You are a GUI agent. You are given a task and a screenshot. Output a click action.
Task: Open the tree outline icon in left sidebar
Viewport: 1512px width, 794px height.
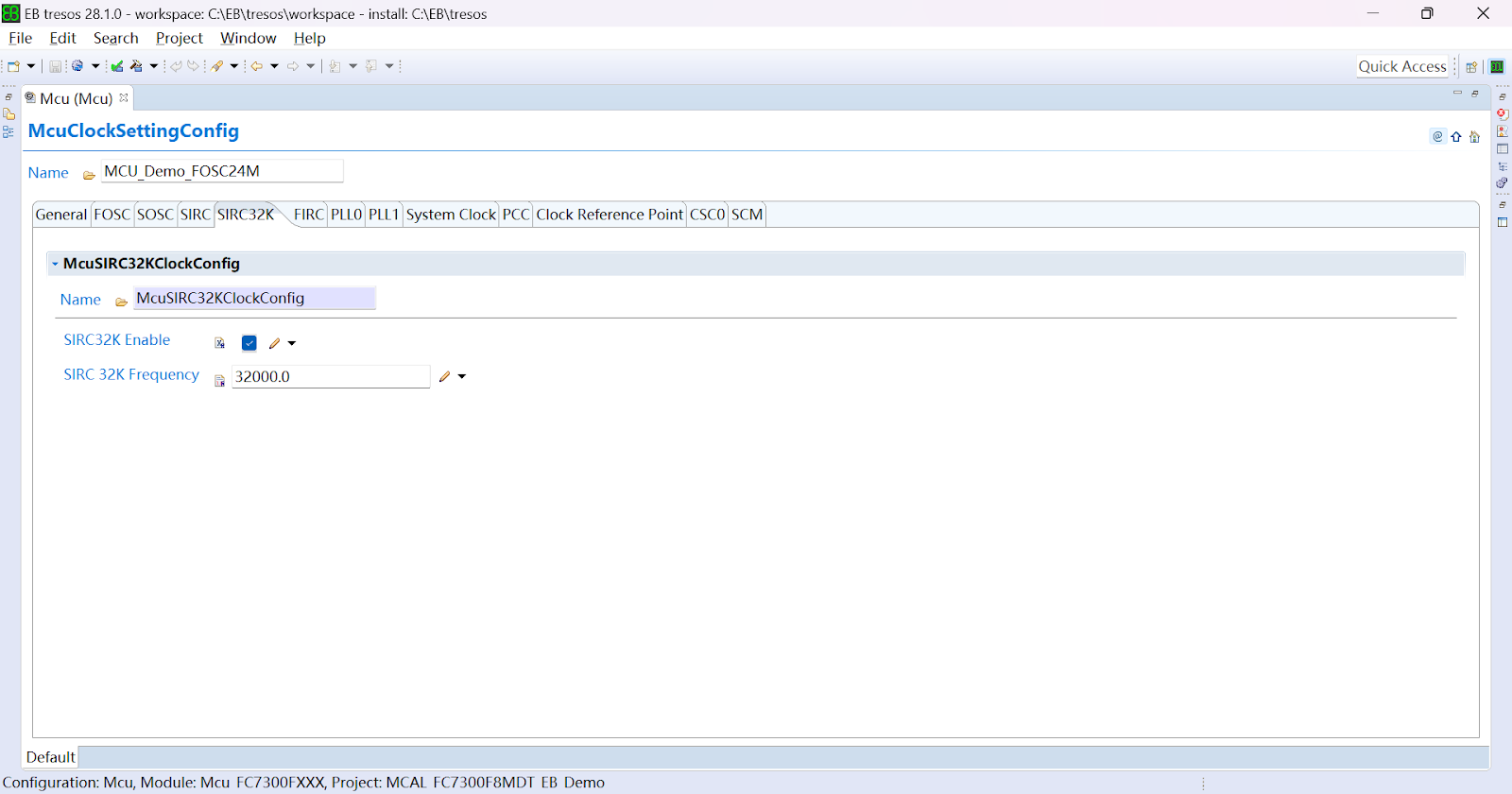[x=9, y=132]
